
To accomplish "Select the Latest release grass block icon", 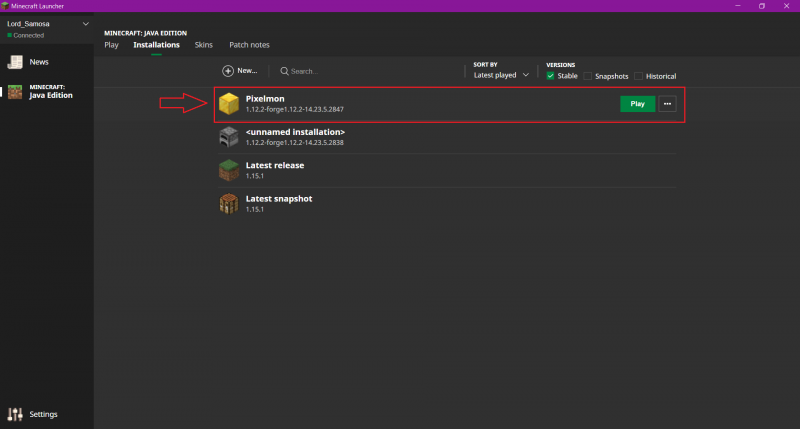I will click(x=229, y=170).
